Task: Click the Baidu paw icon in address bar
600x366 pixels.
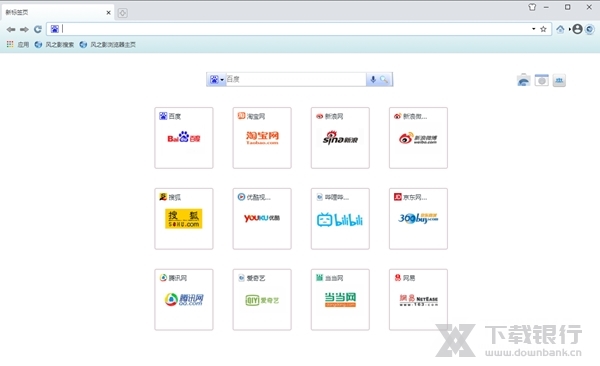Action: pyautogui.click(x=55, y=29)
